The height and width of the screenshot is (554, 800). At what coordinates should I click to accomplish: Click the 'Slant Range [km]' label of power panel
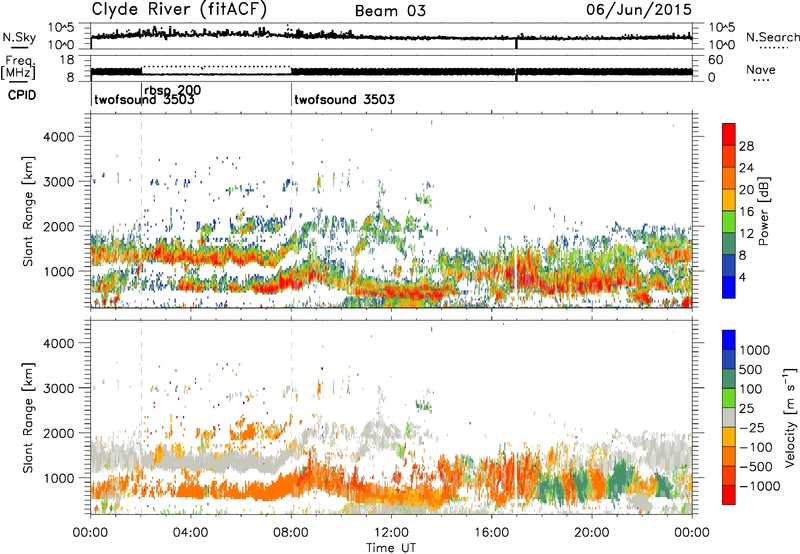tap(28, 211)
